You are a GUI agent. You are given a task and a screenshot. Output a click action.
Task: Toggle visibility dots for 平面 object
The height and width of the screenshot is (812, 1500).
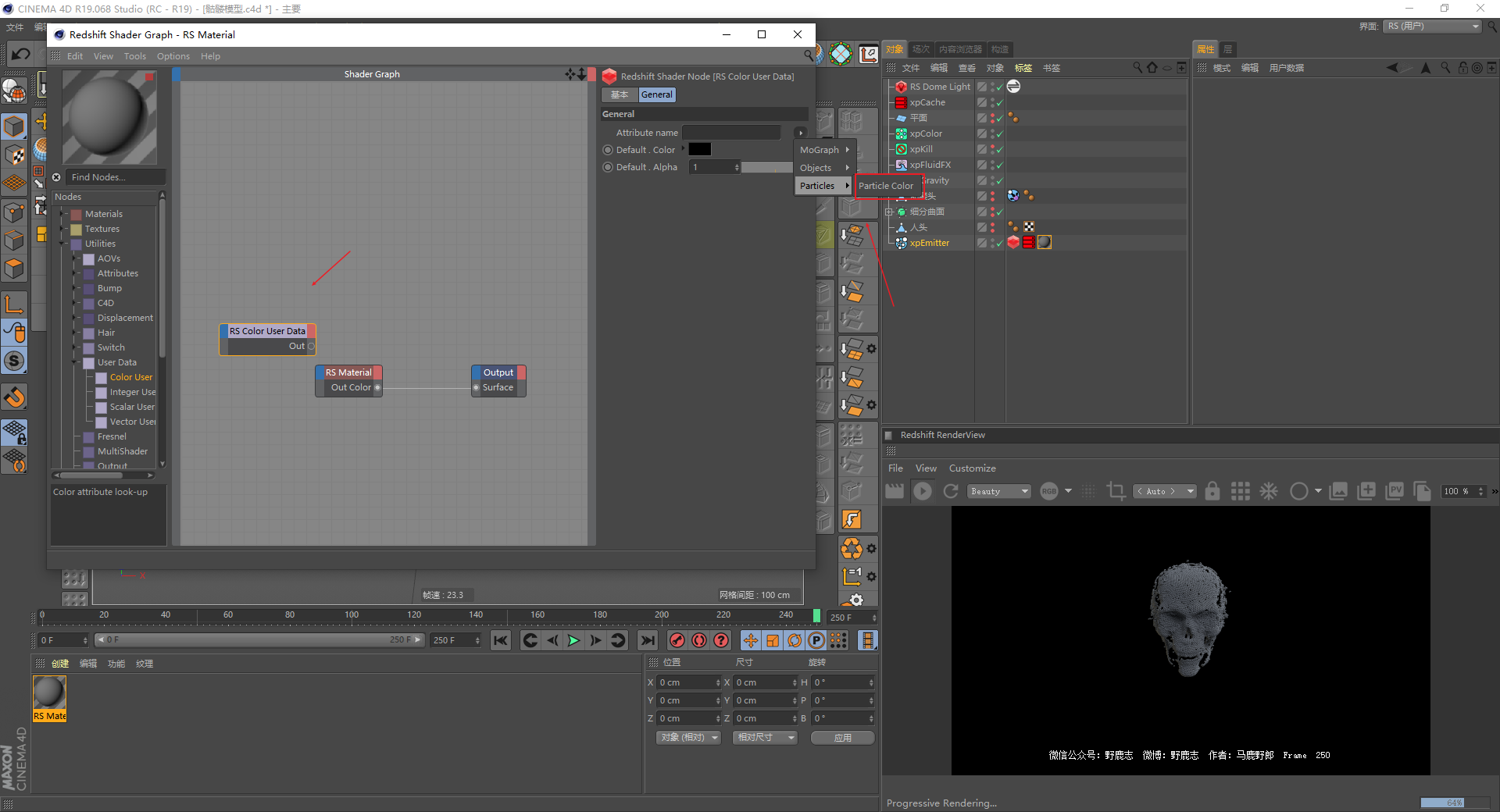click(x=993, y=118)
